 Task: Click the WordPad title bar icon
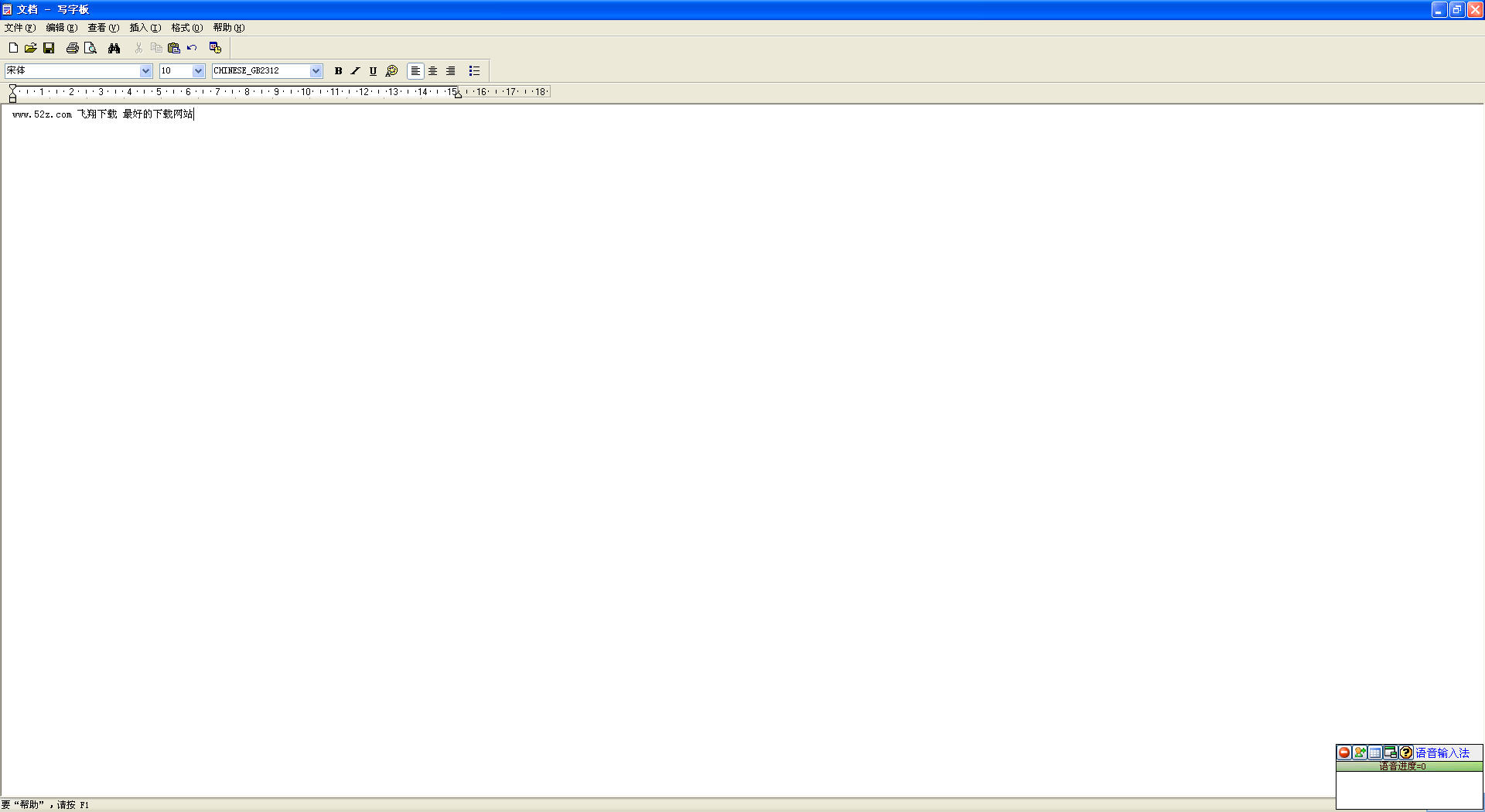pos(7,9)
